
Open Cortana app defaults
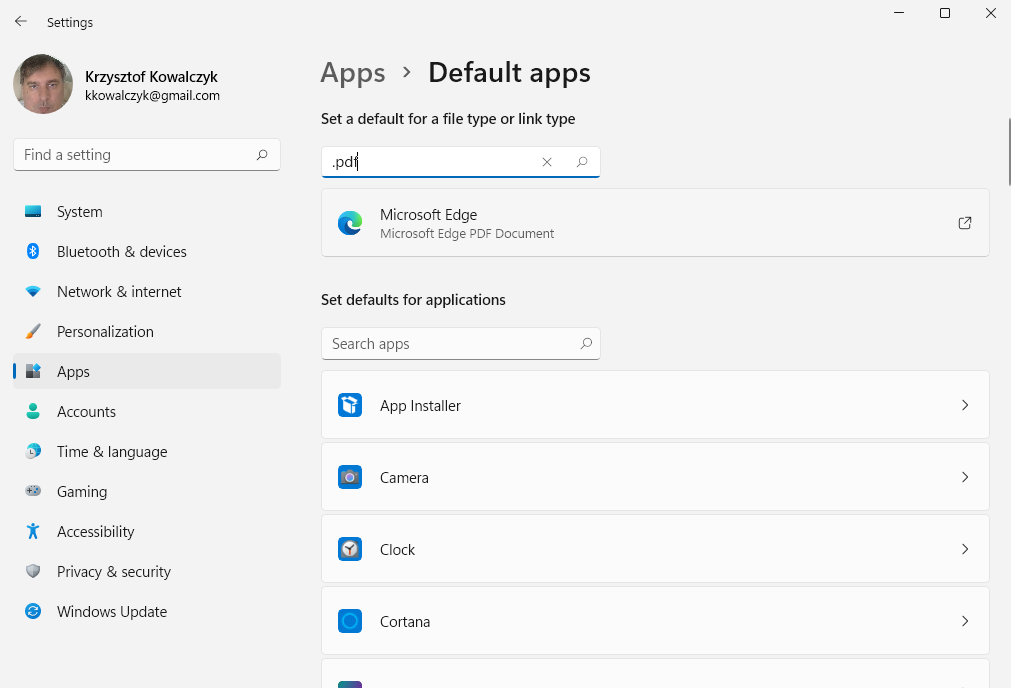(655, 621)
